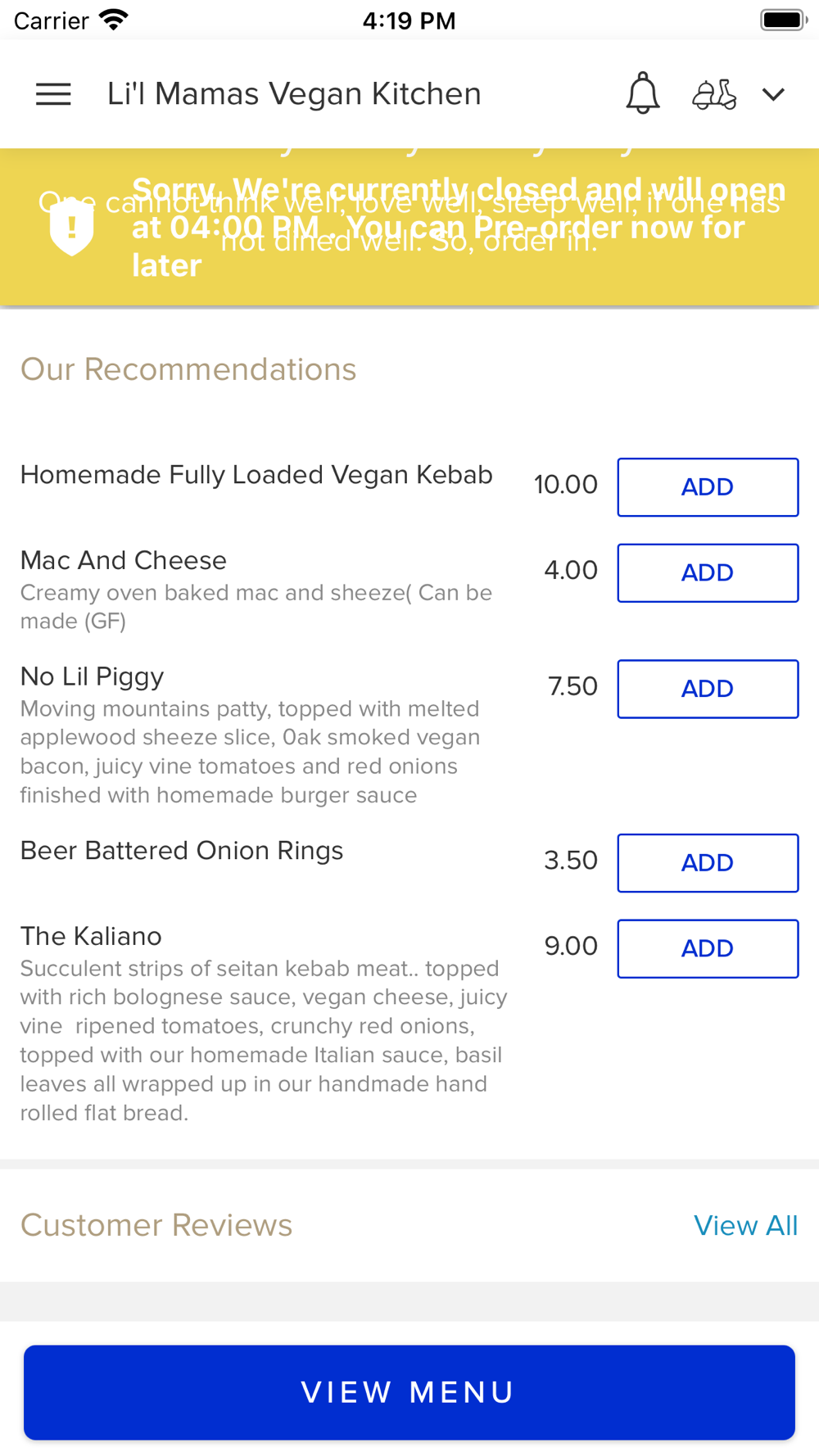Viewport: 819px width, 1456px height.
Task: Add The Kaliano to order
Action: (708, 948)
